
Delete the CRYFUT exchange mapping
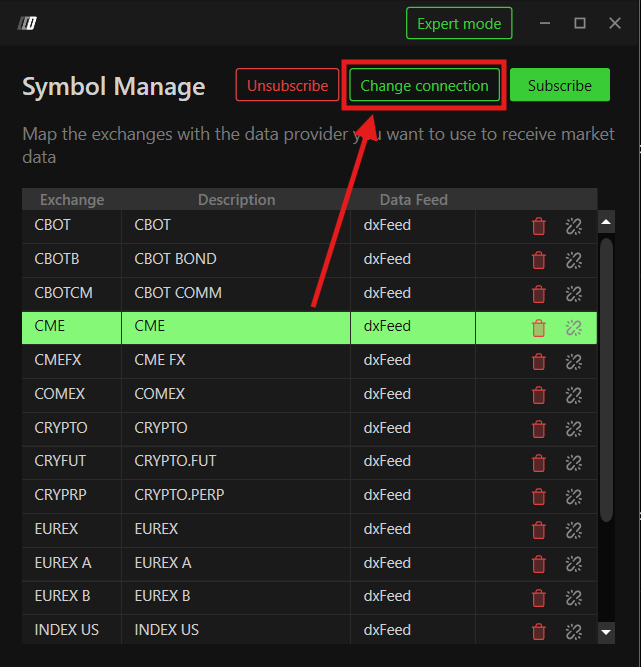click(538, 463)
